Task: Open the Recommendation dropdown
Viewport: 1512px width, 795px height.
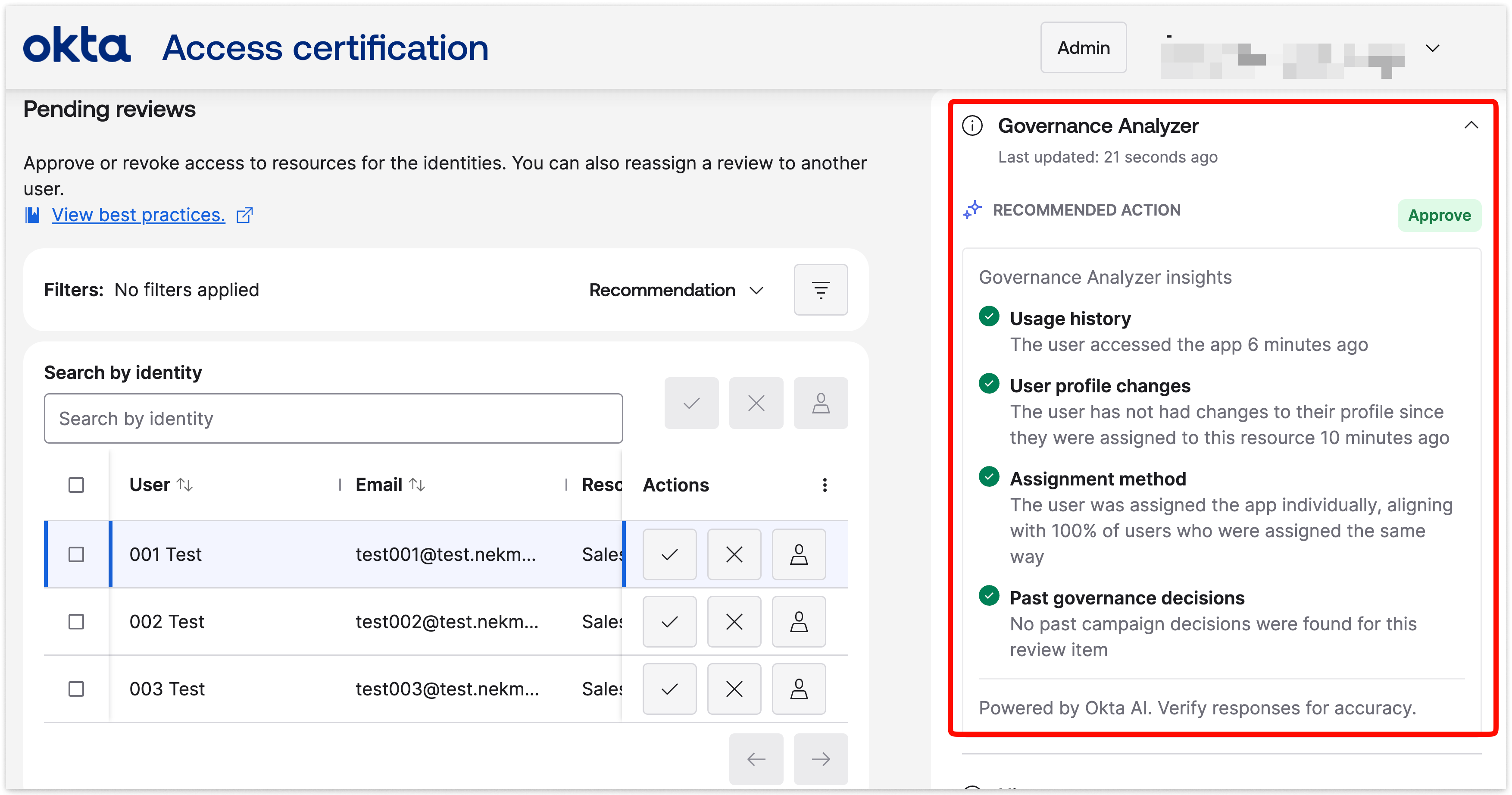Action: (676, 290)
